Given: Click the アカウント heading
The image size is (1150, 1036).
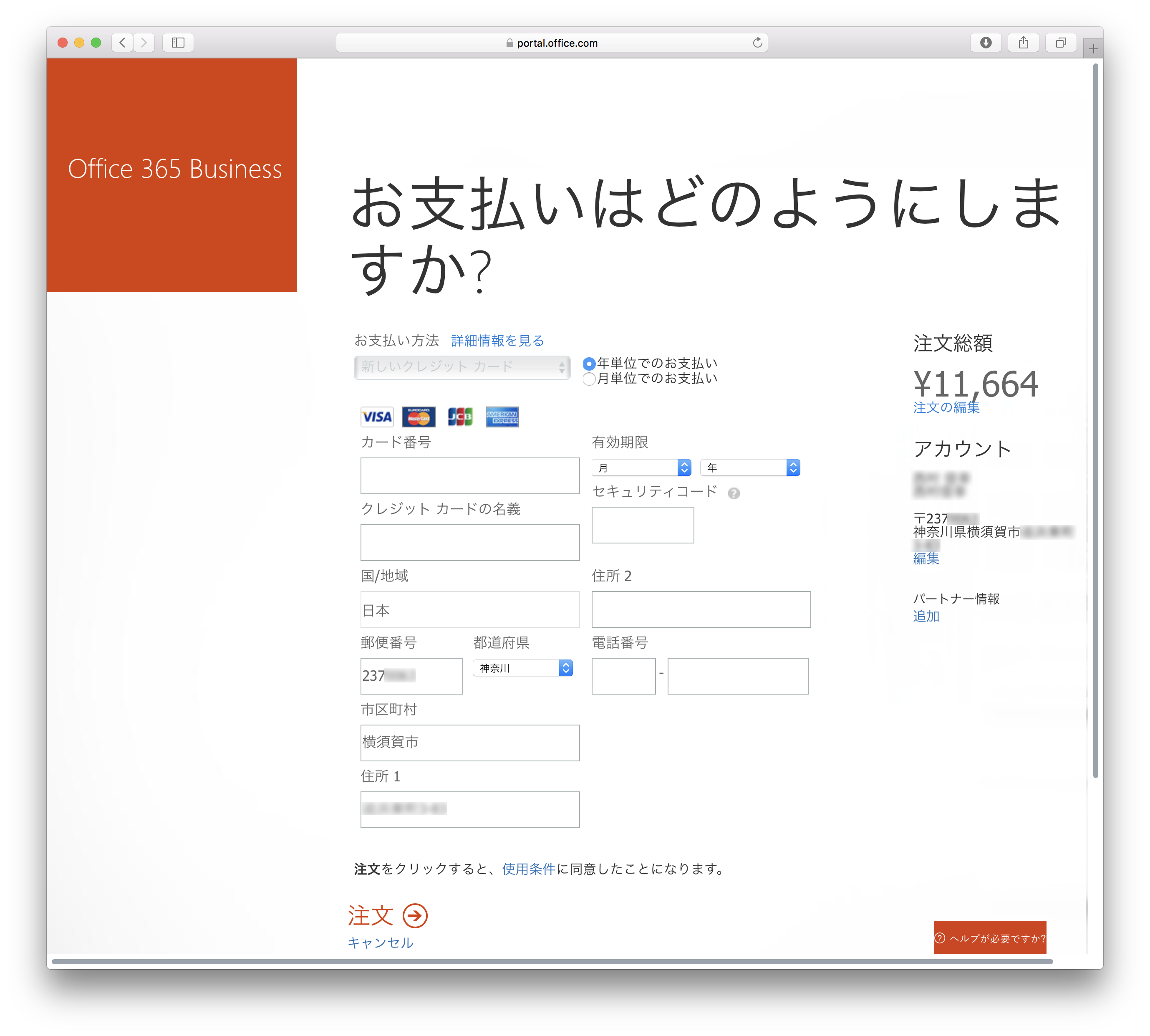Looking at the screenshot, I should (962, 449).
